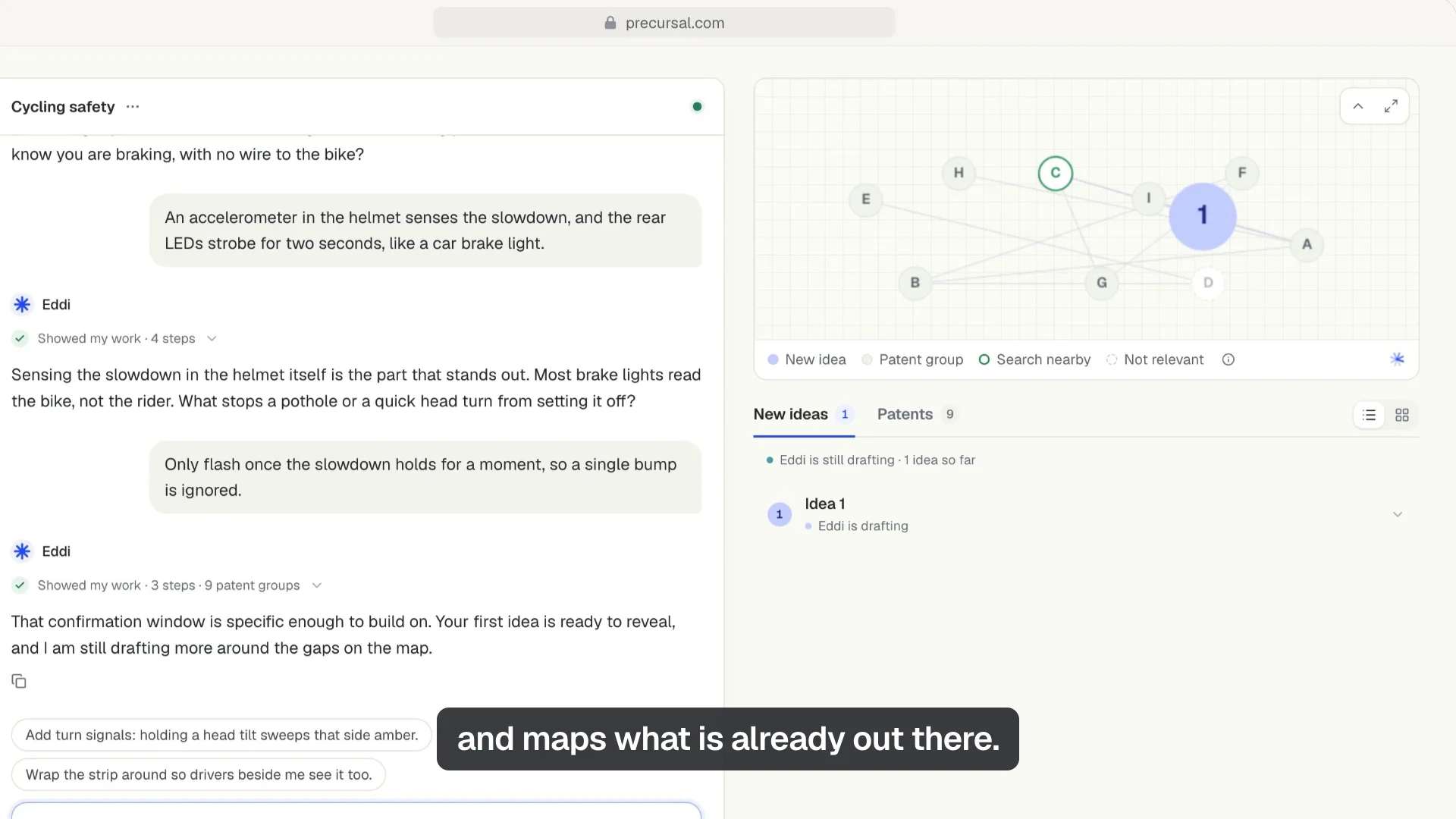Open the Patents tab
The height and width of the screenshot is (819, 1456).
pos(917,415)
